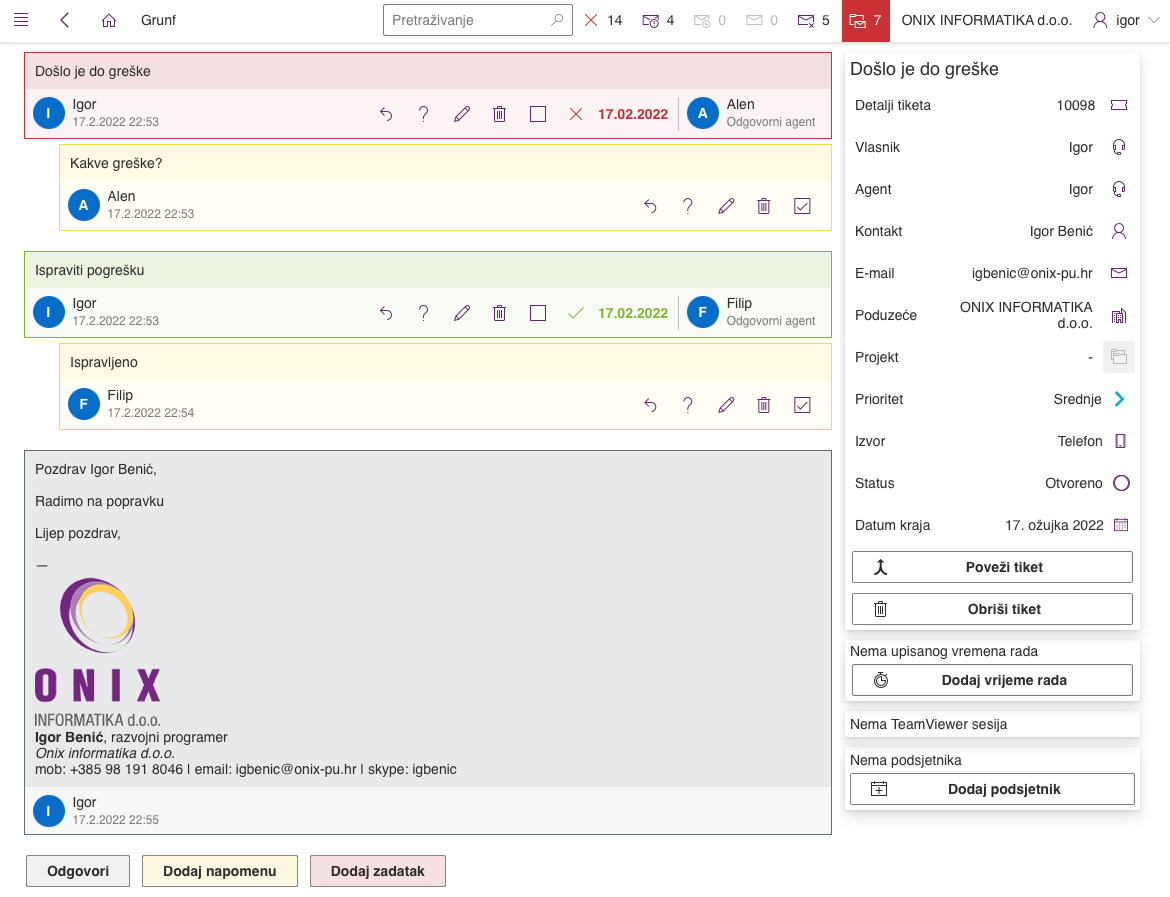Viewport: 1170px width, 897px height.
Task: Open the red highlighted counter showing 7
Action: pyautogui.click(x=865, y=20)
